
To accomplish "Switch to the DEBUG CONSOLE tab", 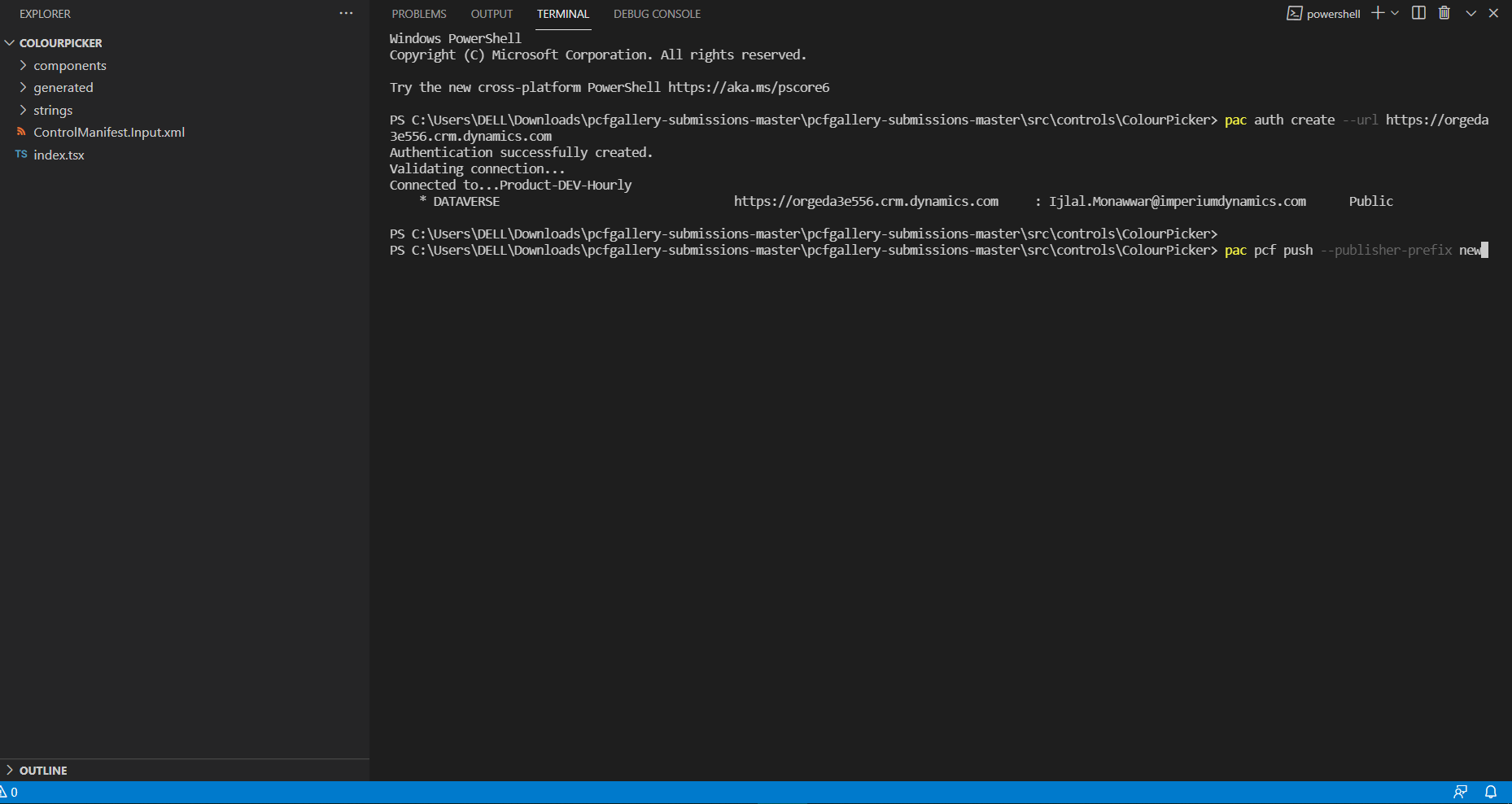I will coord(657,14).
